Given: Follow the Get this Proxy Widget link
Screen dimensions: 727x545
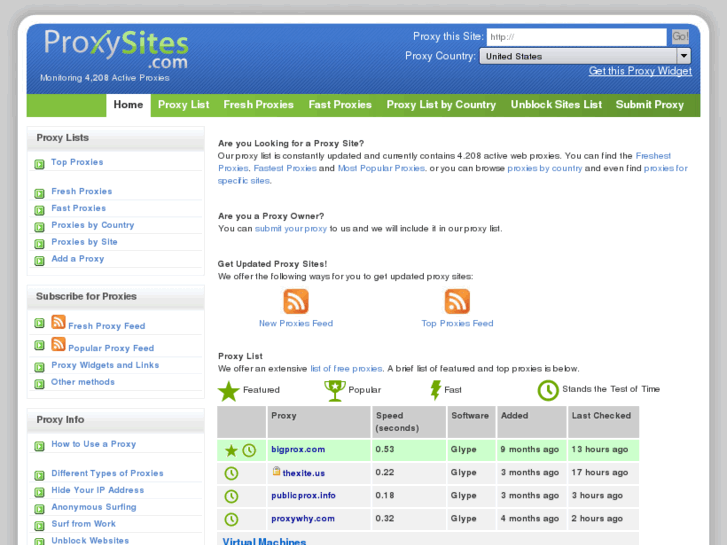Looking at the screenshot, I should [640, 71].
